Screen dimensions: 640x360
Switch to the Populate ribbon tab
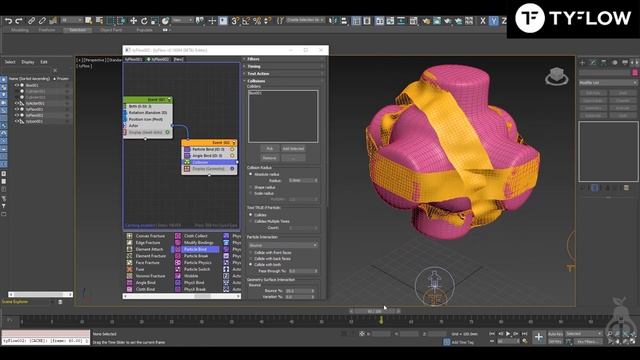tap(144, 30)
